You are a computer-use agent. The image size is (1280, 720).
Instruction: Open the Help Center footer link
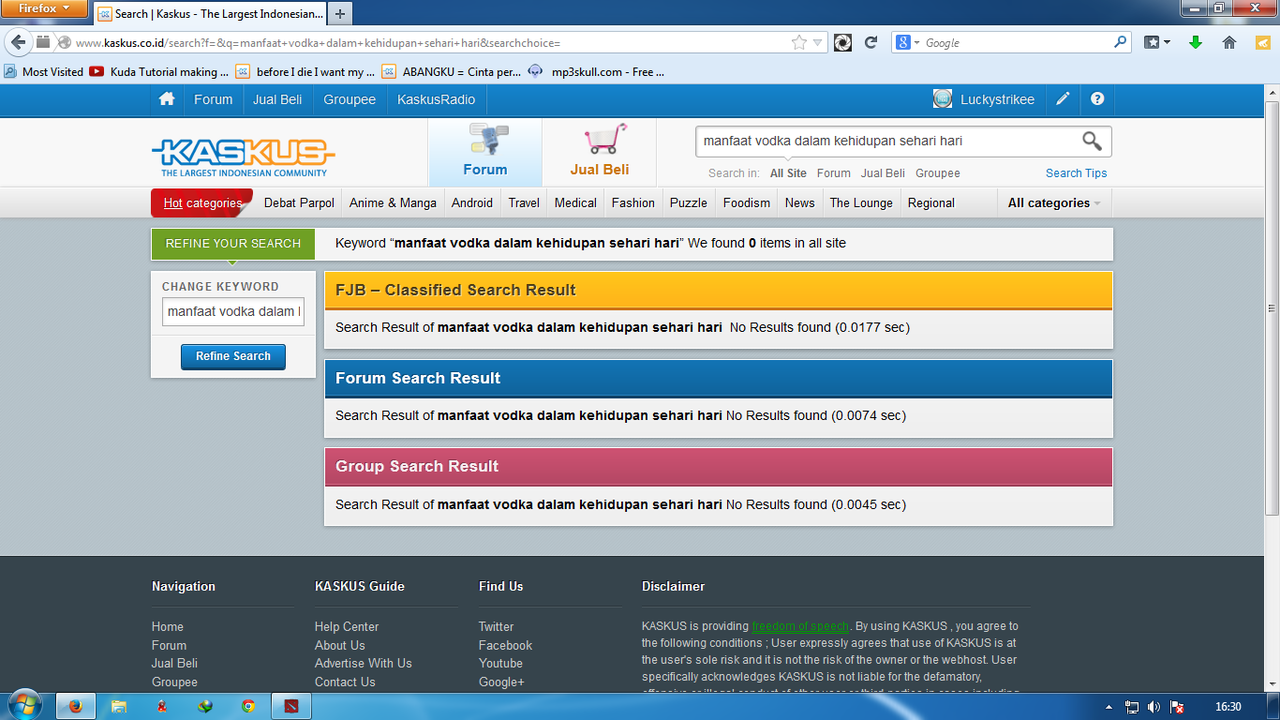(x=347, y=627)
